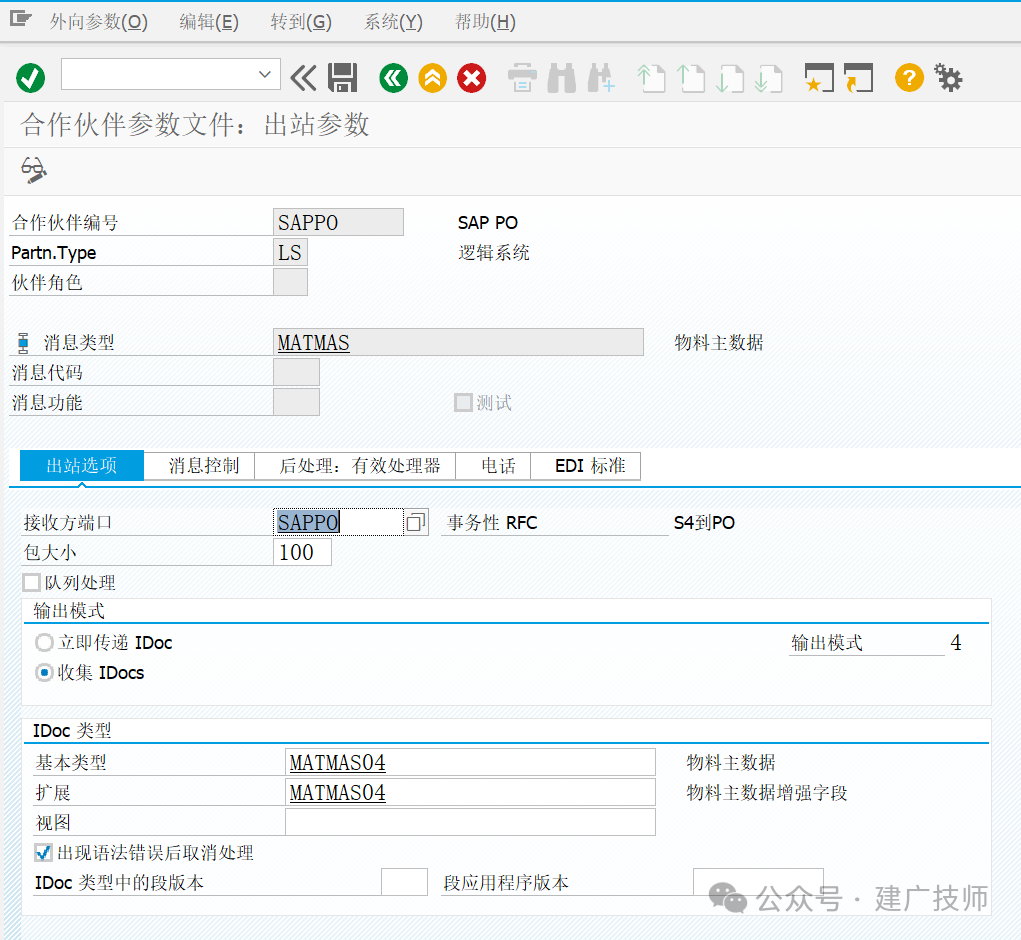Click the red Cancel icon
This screenshot has height=940, width=1021.
[x=471, y=78]
